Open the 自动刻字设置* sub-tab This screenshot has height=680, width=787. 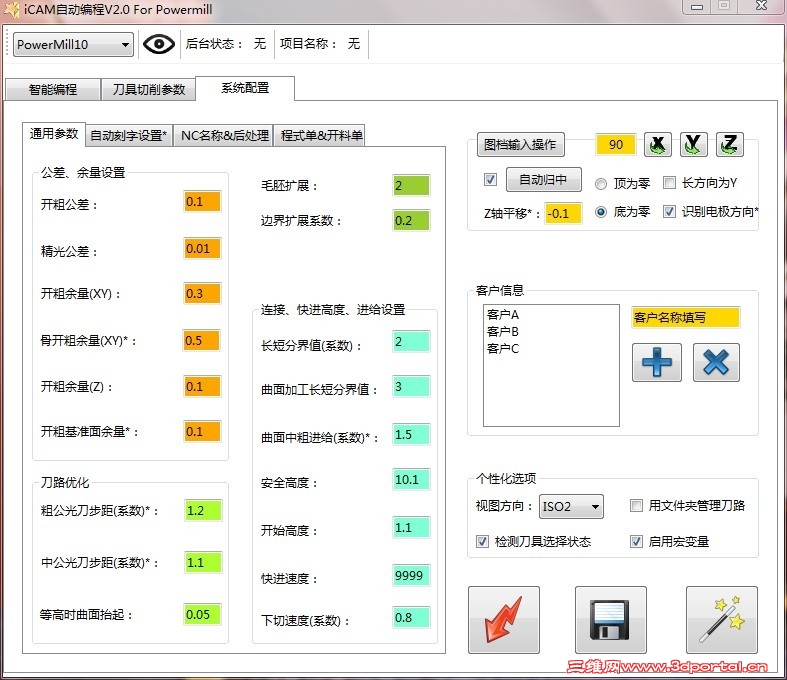coord(128,135)
